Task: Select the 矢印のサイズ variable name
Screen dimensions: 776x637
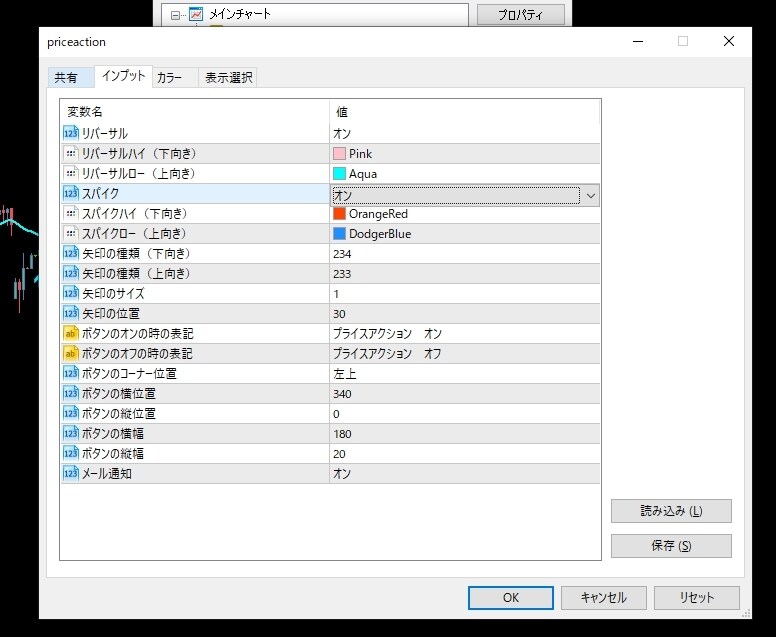Action: (113, 294)
